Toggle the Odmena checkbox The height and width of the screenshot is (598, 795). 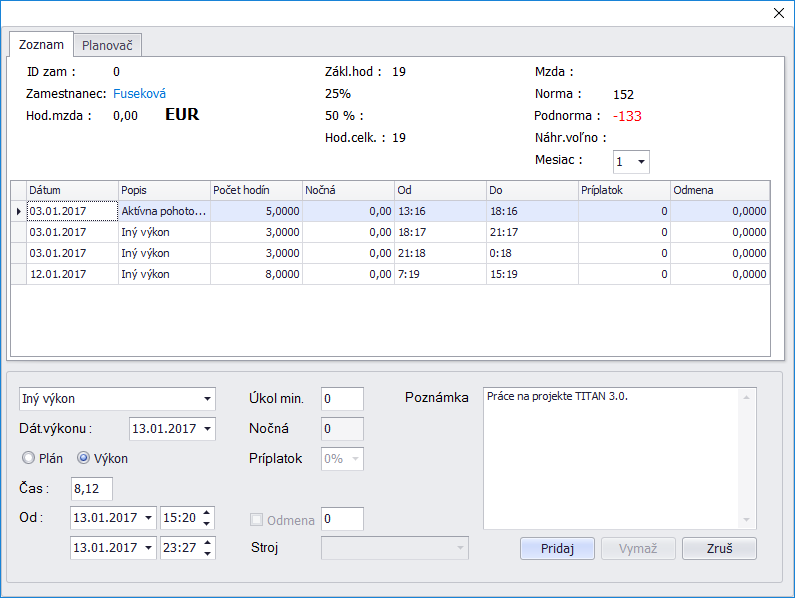tap(257, 520)
